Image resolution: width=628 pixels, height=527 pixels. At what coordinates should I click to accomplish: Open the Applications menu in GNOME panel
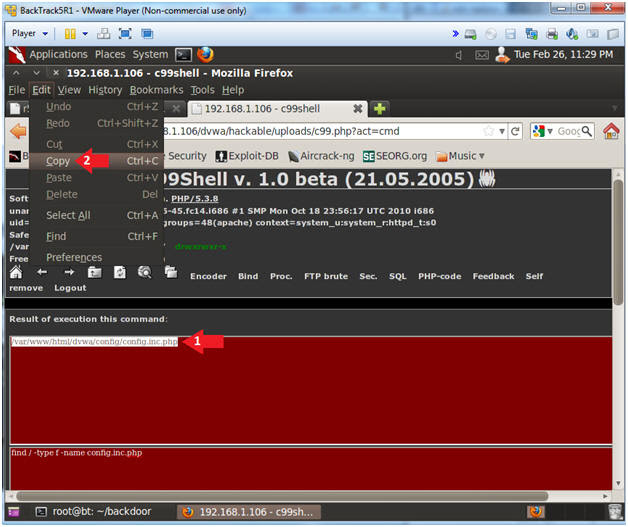point(58,54)
